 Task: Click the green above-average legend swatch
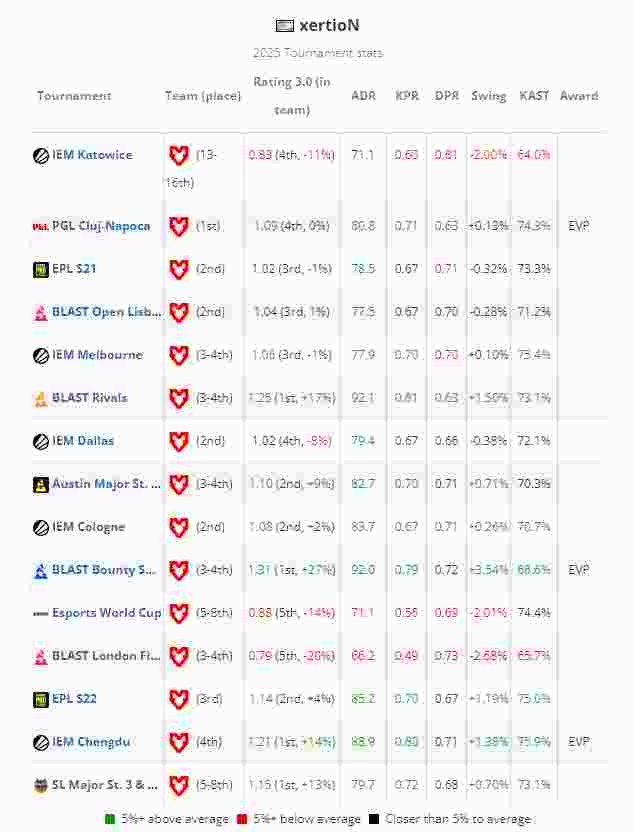pyautogui.click(x=110, y=819)
